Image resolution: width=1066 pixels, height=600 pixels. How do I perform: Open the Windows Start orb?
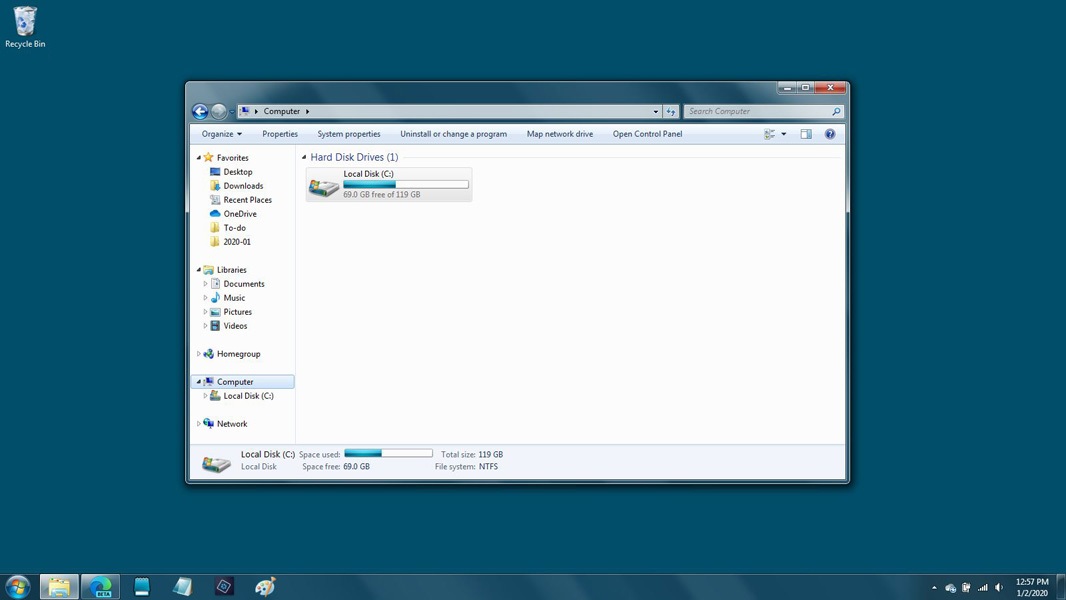[x=18, y=586]
